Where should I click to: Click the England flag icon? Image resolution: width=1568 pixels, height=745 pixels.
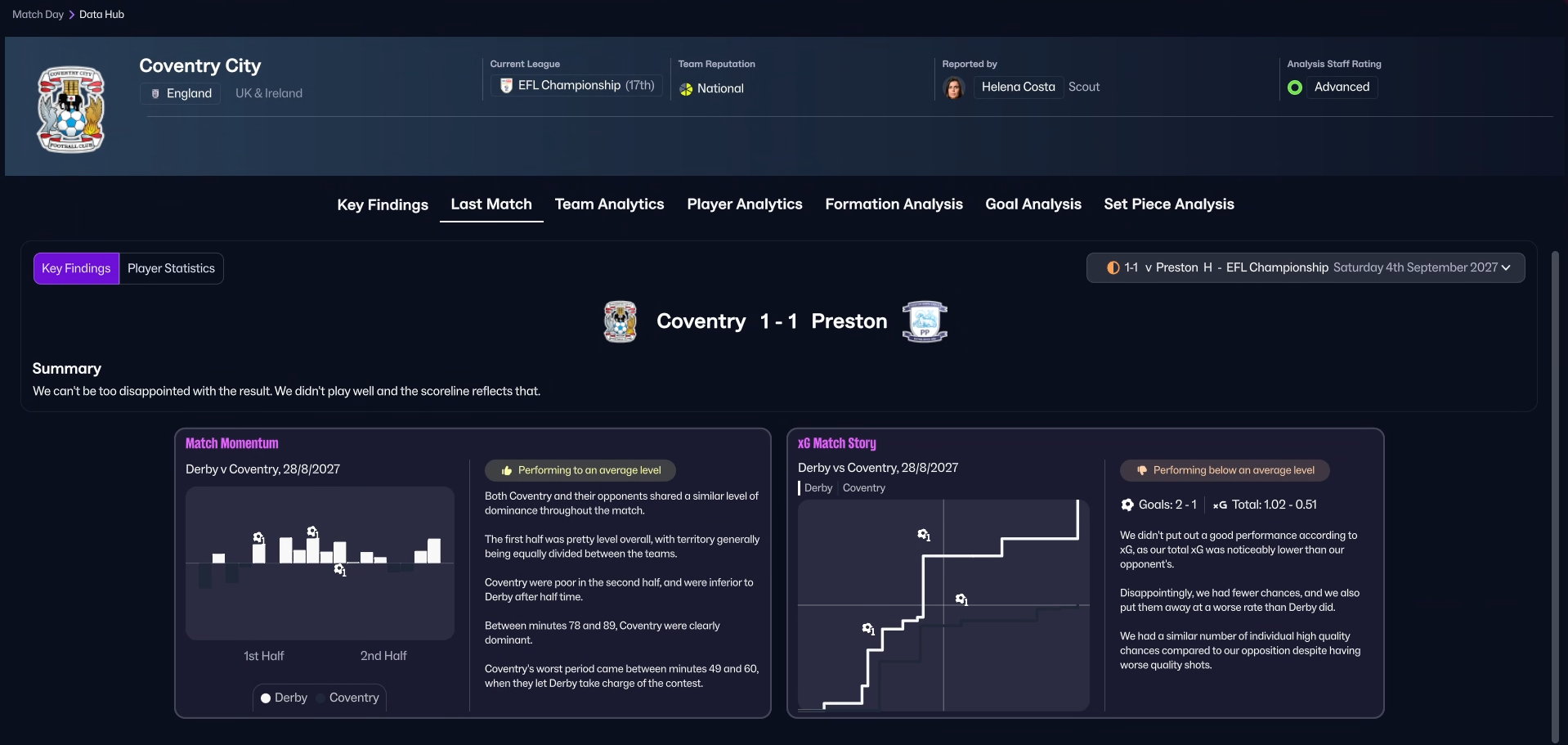tap(155, 94)
